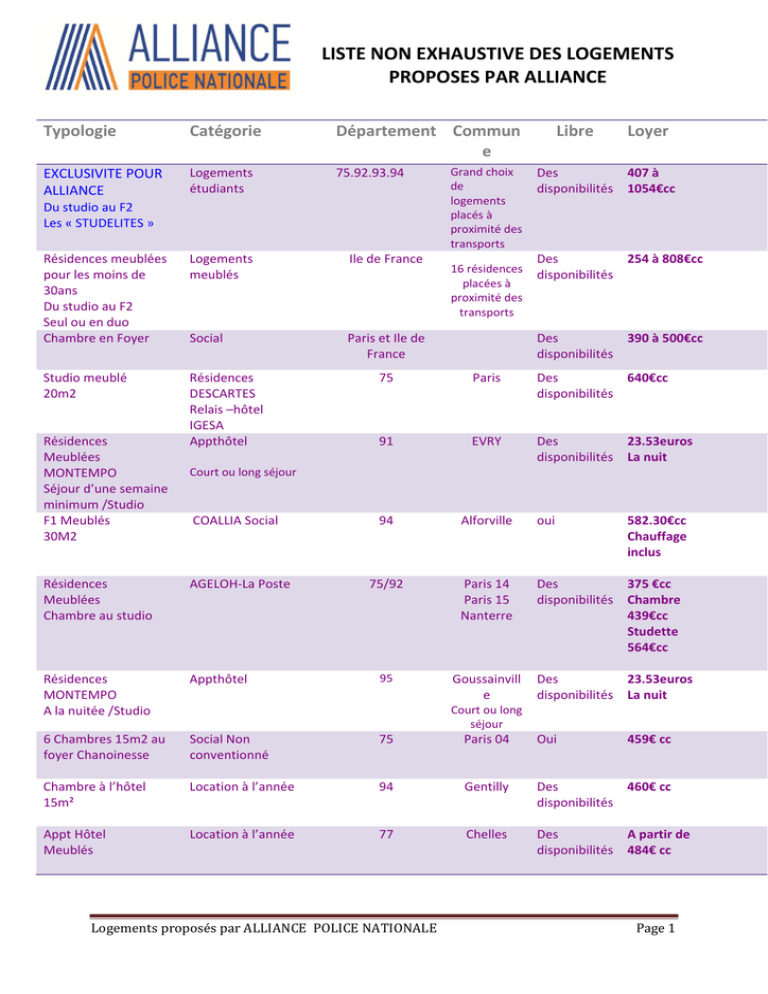Image resolution: width=768 pixels, height=994 pixels.
Task: Select commune 'Goussainville'
Action: (486, 687)
